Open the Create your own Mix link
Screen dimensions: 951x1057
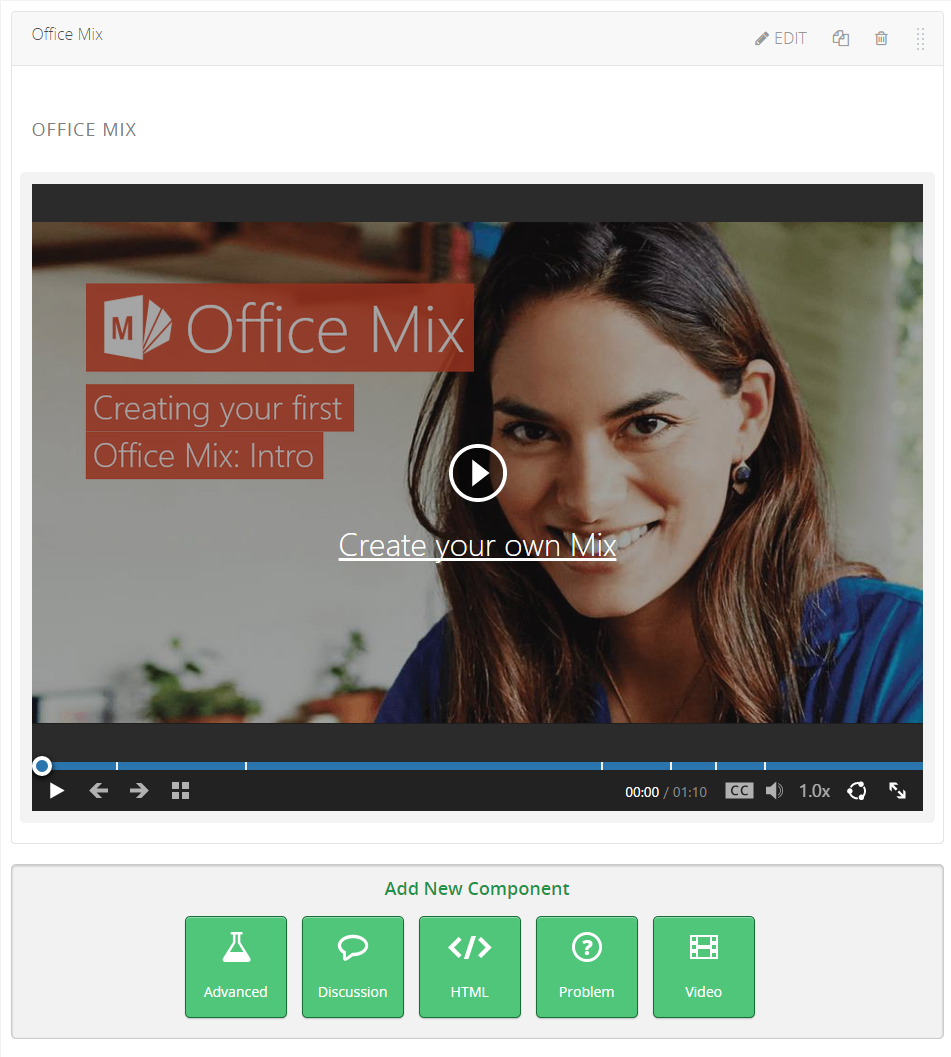[x=477, y=545]
